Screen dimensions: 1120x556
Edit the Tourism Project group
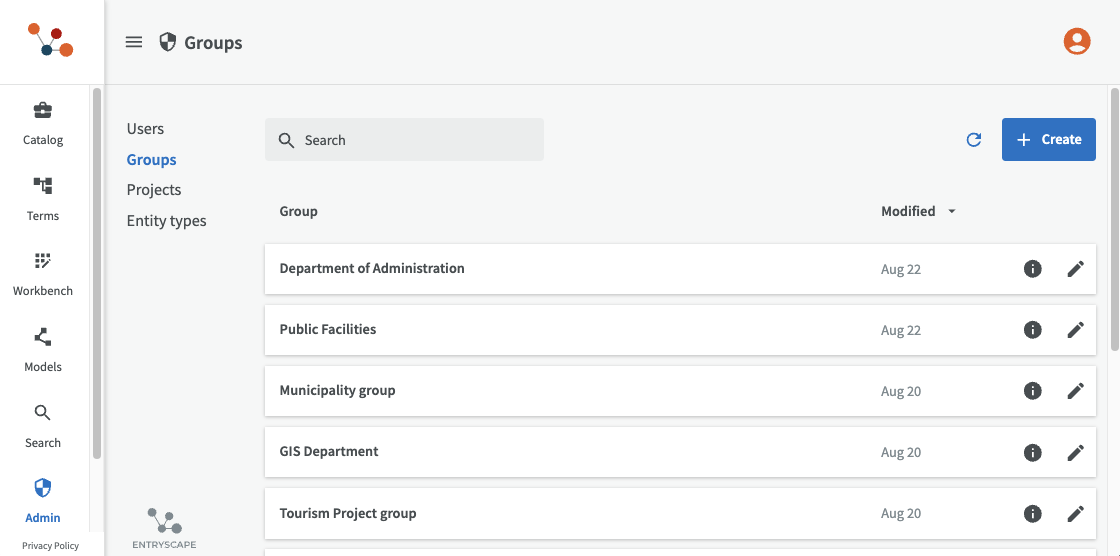tap(1075, 514)
